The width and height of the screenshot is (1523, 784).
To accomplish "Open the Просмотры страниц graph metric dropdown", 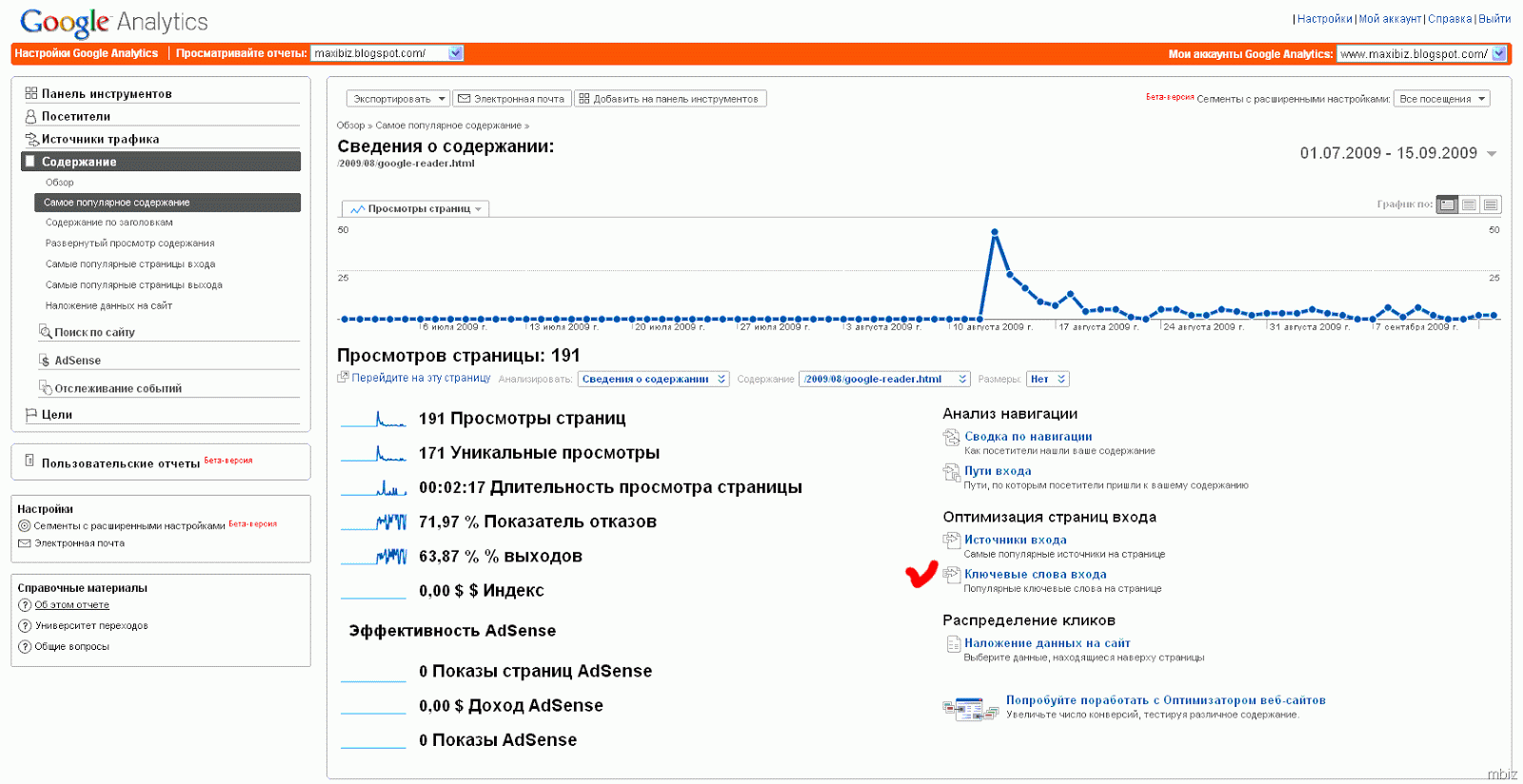I will pyautogui.click(x=416, y=208).
